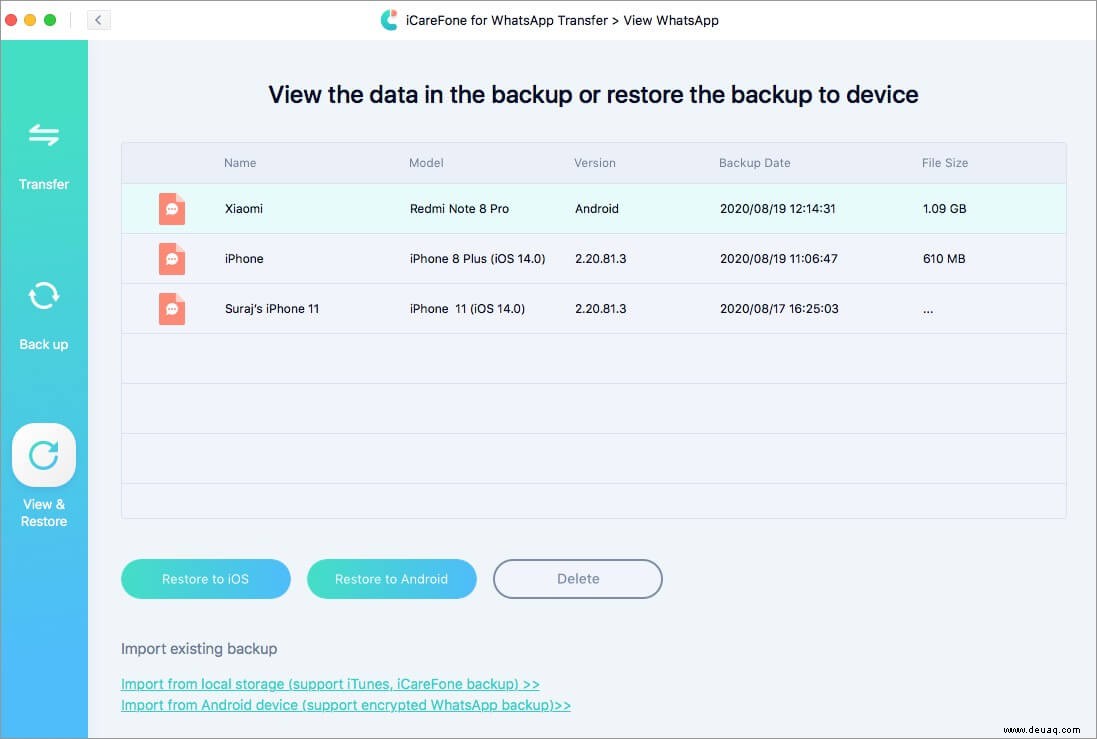Viewport: 1097px width, 739px height.
Task: Click the View & Restore sidebar label
Action: click(x=43, y=512)
